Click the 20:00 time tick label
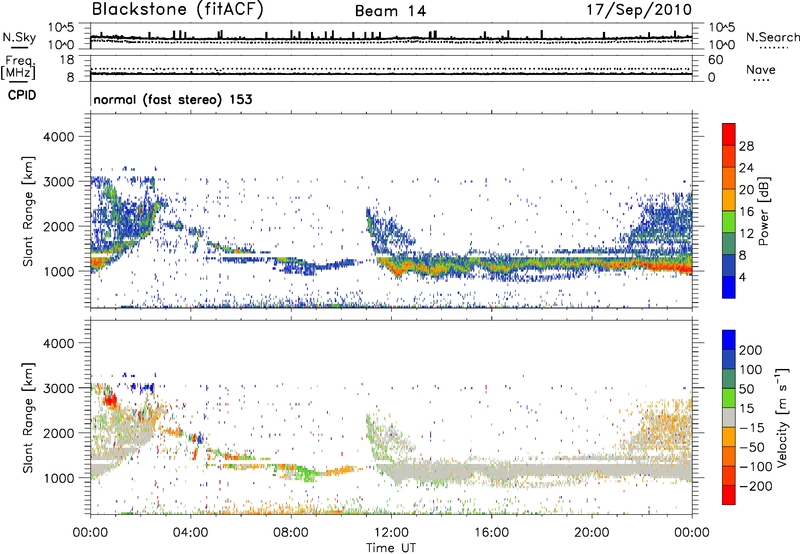 (x=592, y=533)
